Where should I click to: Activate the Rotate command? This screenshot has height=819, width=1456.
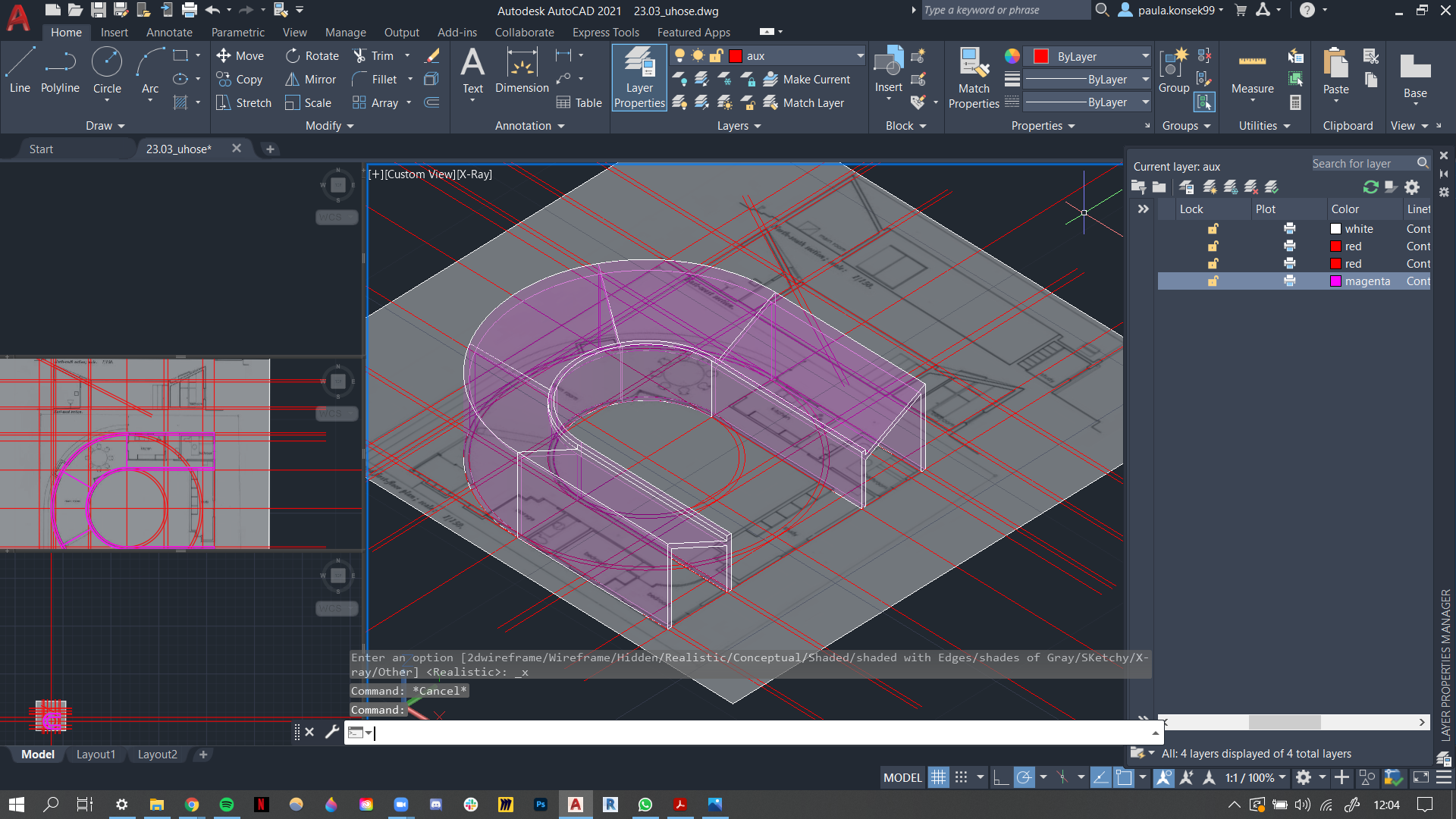(312, 55)
